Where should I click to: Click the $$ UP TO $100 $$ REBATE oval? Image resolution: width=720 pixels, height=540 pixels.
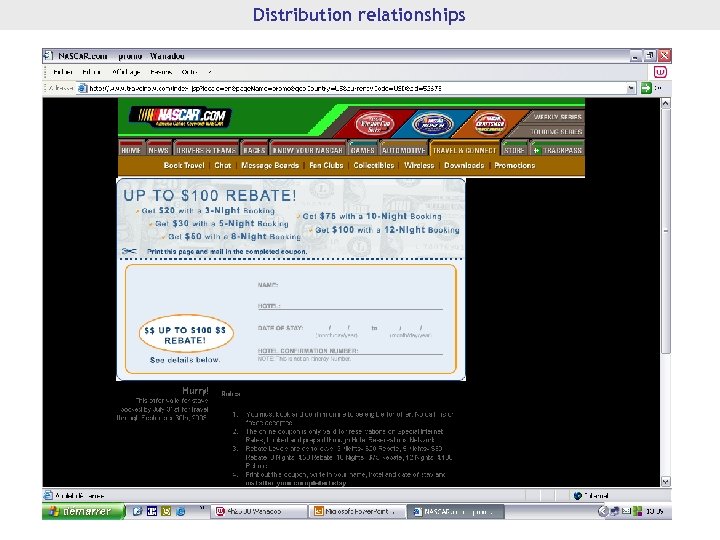(x=186, y=333)
